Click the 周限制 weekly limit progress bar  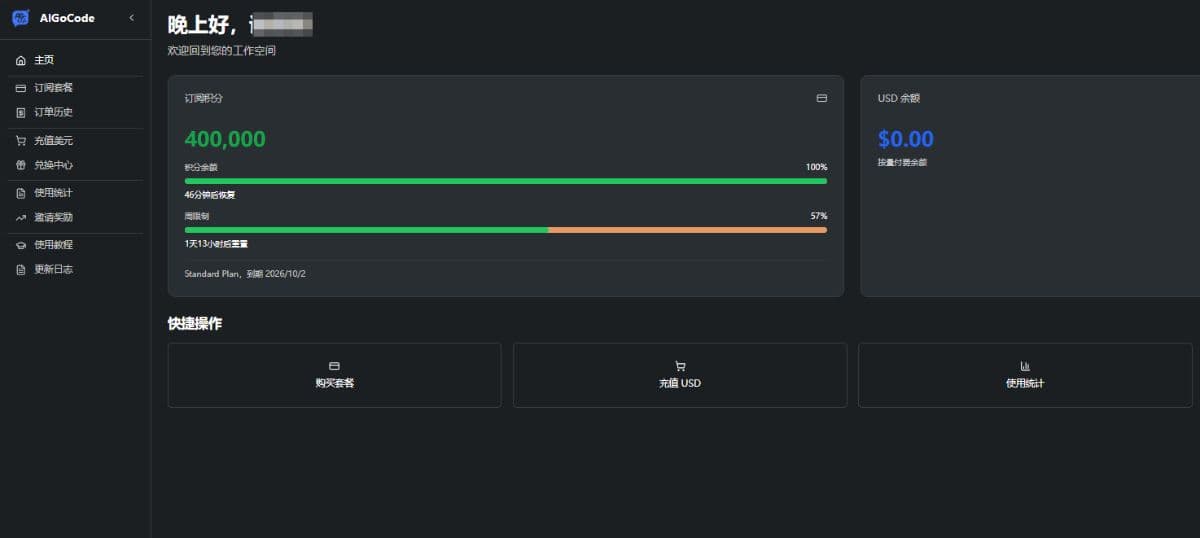[x=505, y=230]
